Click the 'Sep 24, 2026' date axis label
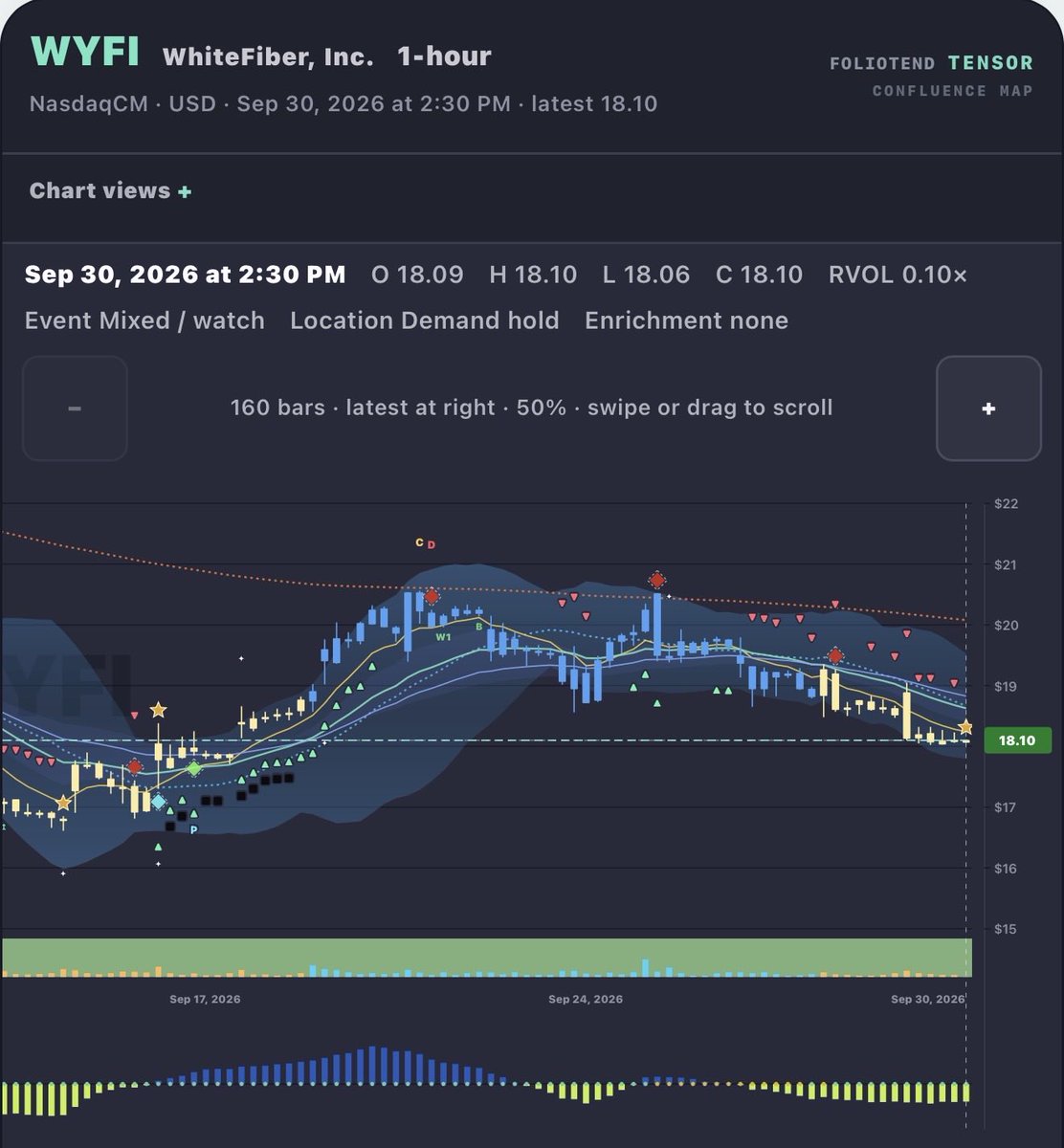1064x1148 pixels. 586,999
